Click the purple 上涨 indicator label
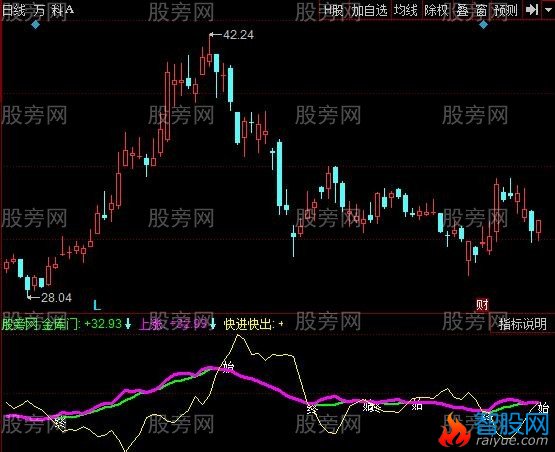The height and width of the screenshot is (452, 555). 151,324
